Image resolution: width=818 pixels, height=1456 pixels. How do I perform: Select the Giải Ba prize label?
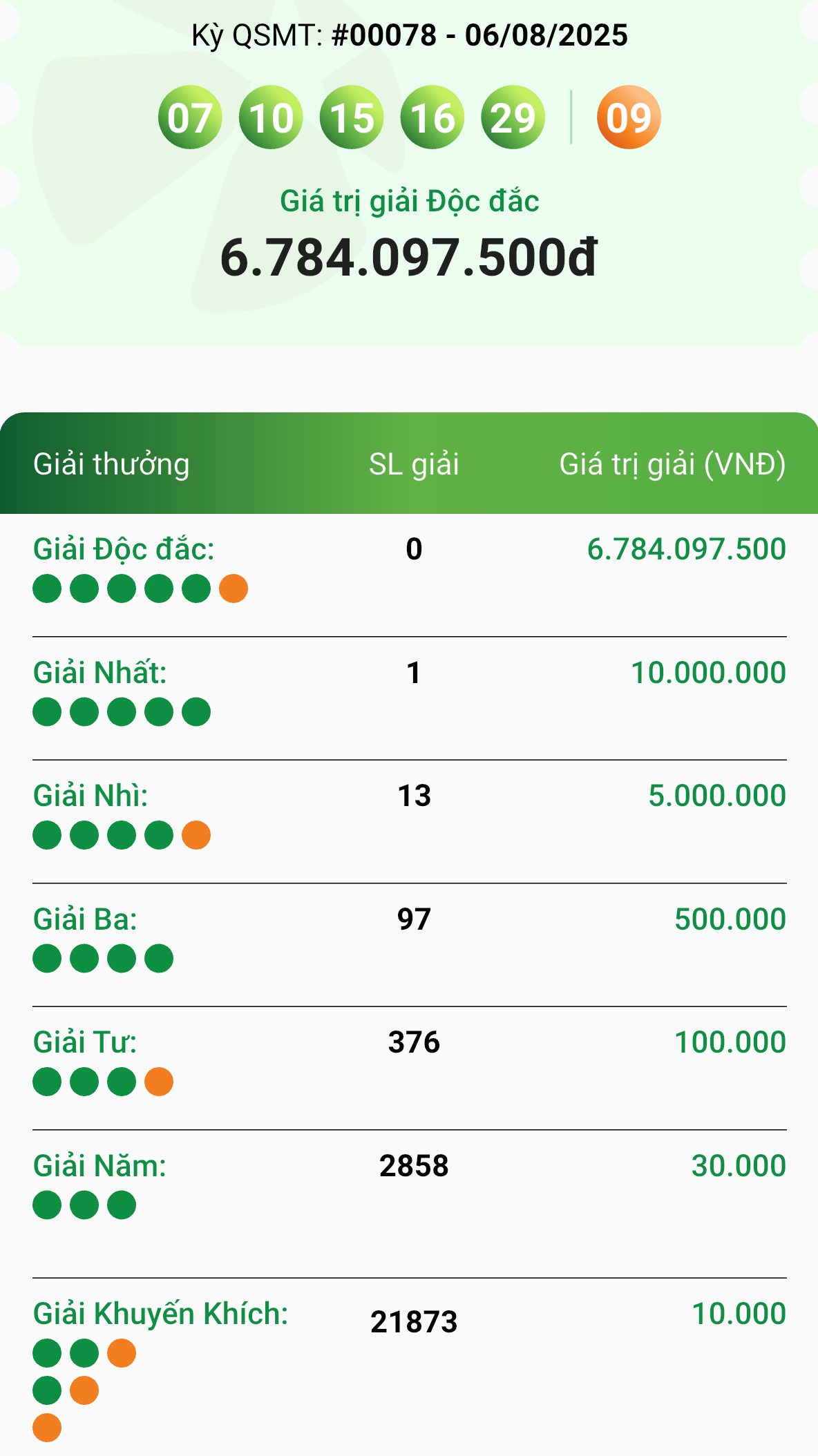(85, 919)
